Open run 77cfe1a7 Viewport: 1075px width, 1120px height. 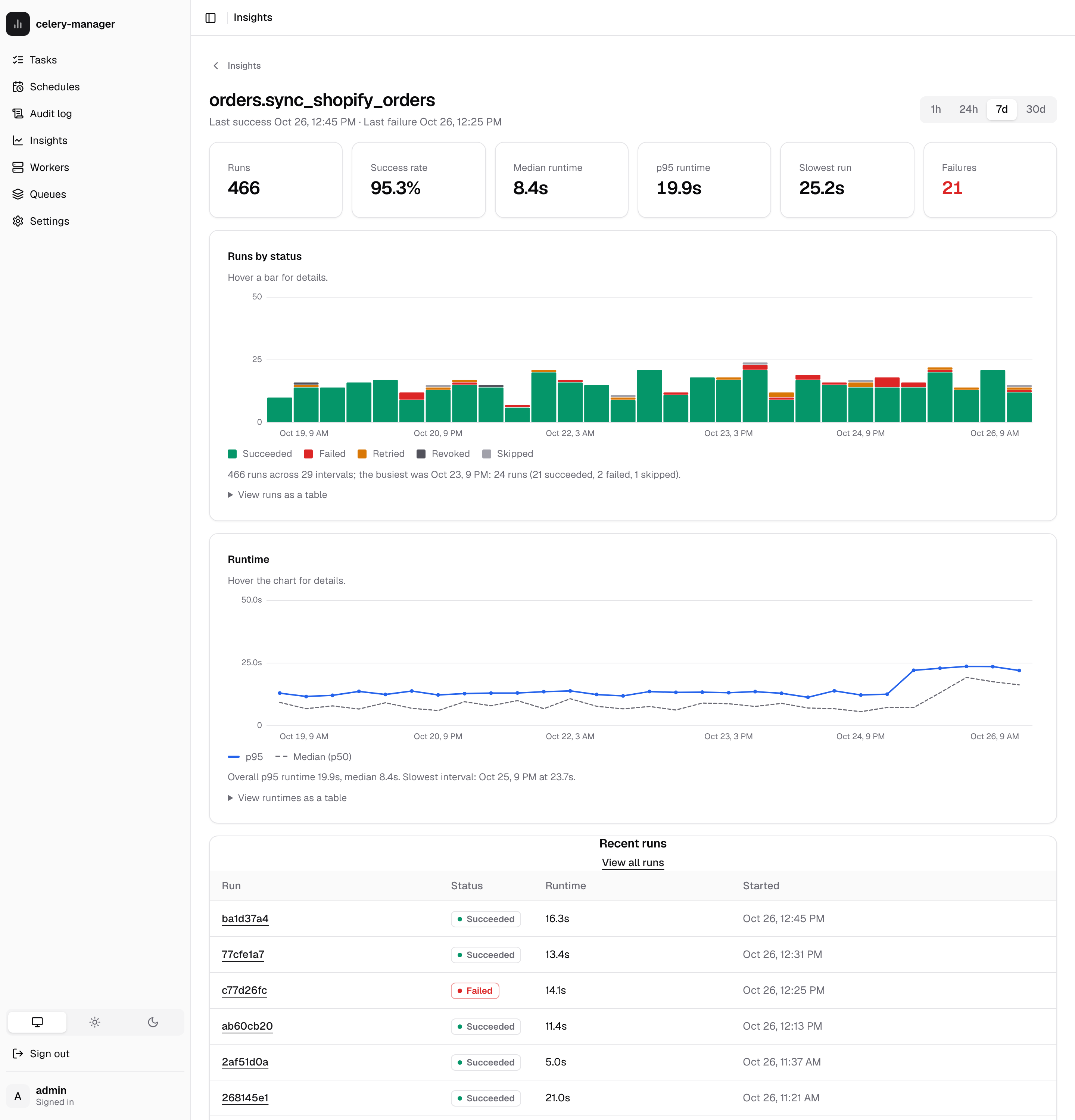tap(243, 954)
